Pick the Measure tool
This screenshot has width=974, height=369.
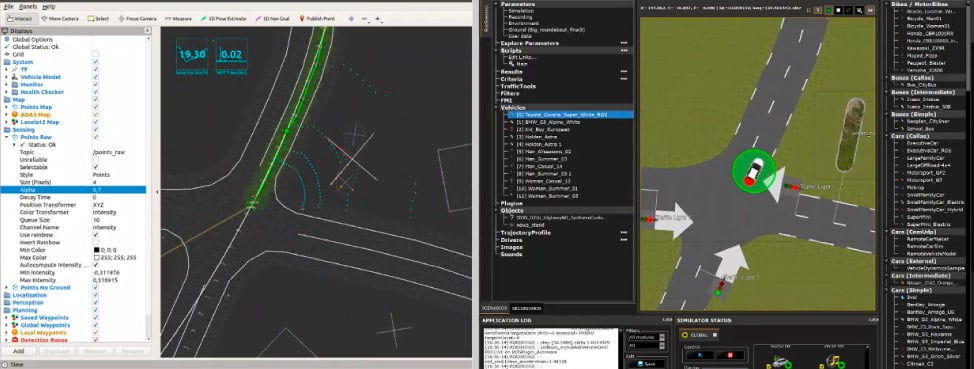tap(177, 19)
